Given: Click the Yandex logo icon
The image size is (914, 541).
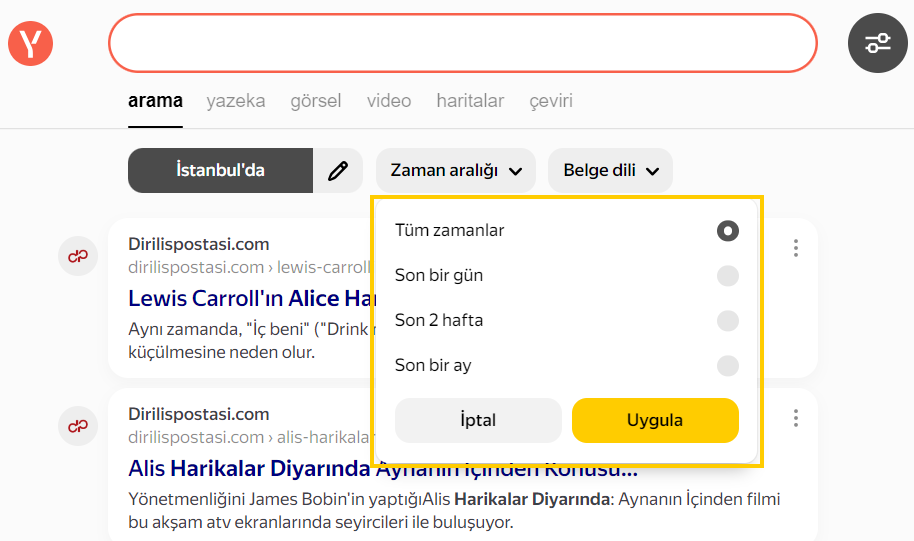Looking at the screenshot, I should [30, 43].
